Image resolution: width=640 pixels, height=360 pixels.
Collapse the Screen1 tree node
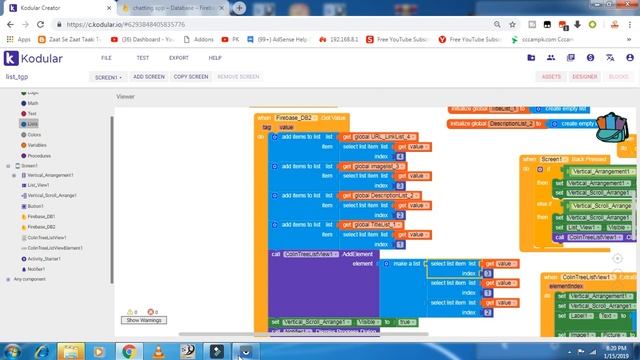pyautogui.click(x=8, y=166)
